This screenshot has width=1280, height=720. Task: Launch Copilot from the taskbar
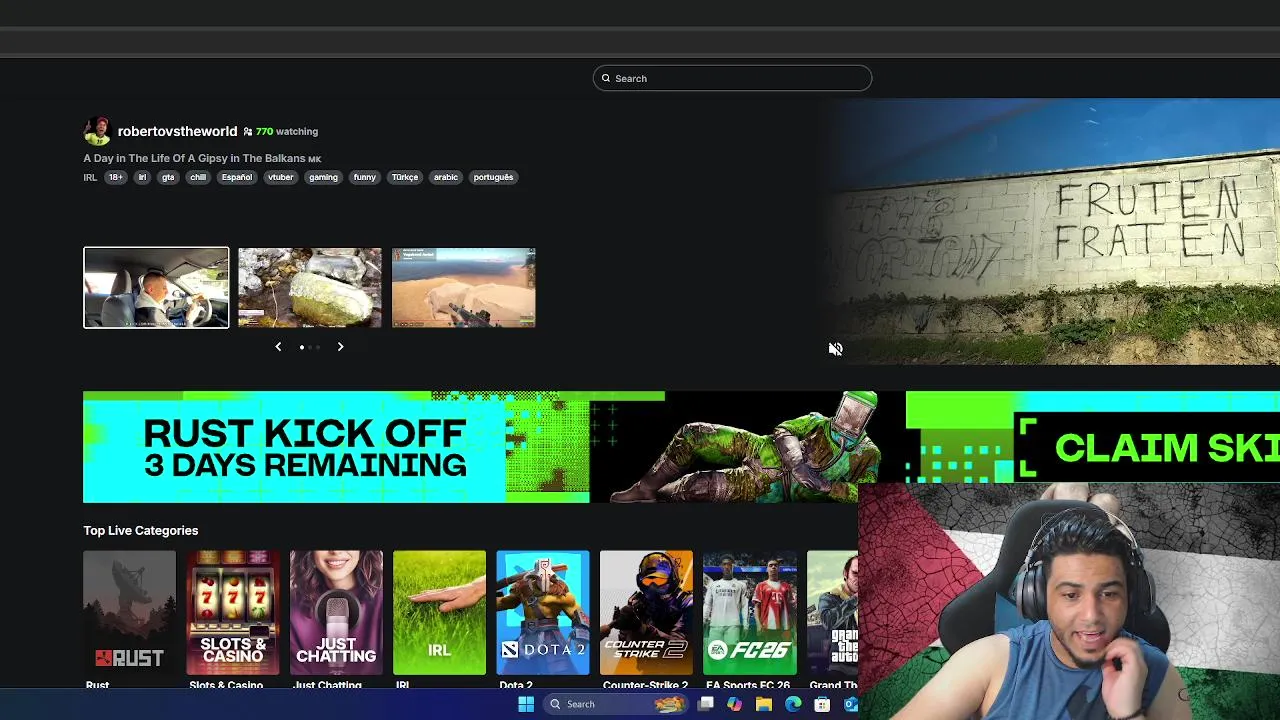(x=735, y=704)
